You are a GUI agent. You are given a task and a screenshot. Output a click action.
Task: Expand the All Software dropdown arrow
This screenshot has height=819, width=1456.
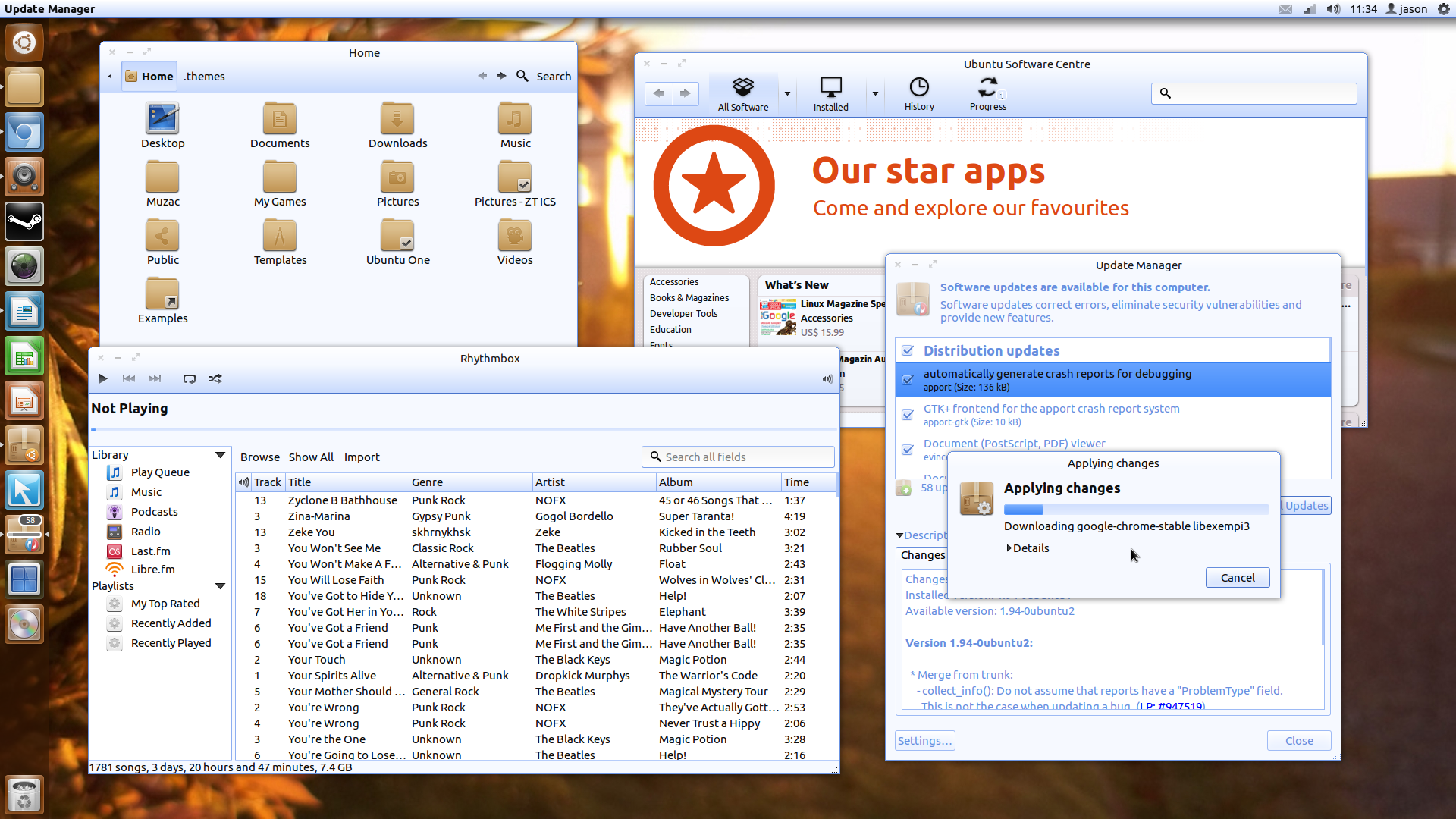(x=787, y=94)
